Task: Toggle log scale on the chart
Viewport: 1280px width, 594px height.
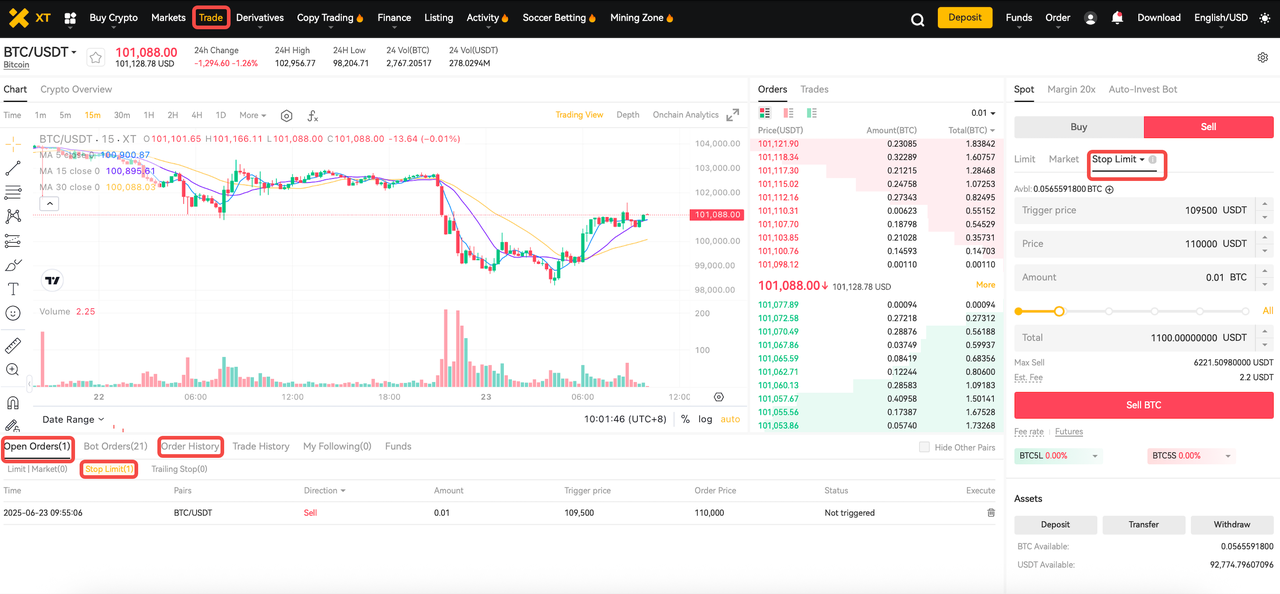Action: tap(705, 419)
